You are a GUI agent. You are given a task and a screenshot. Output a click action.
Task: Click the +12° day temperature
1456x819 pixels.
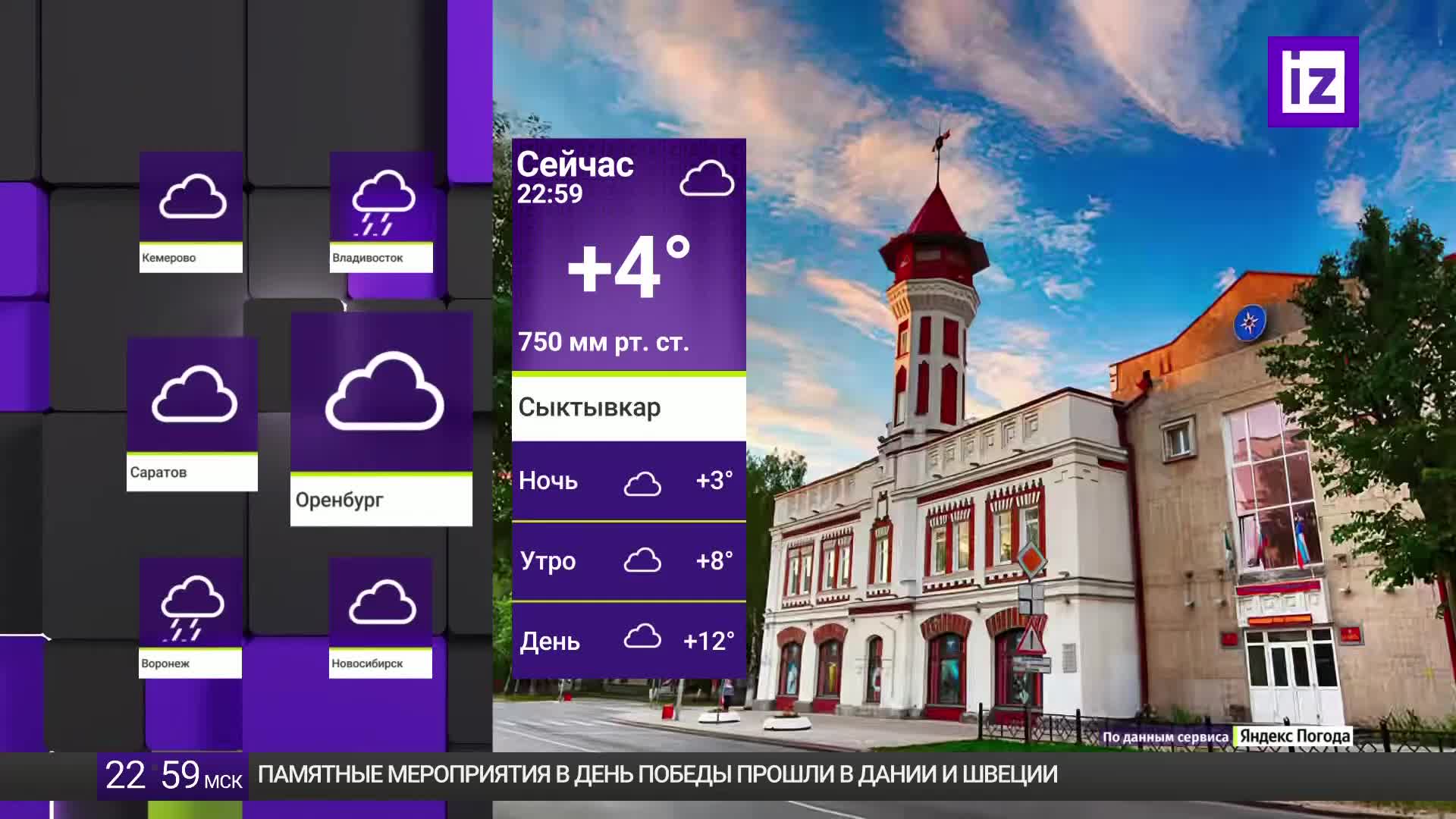[708, 642]
